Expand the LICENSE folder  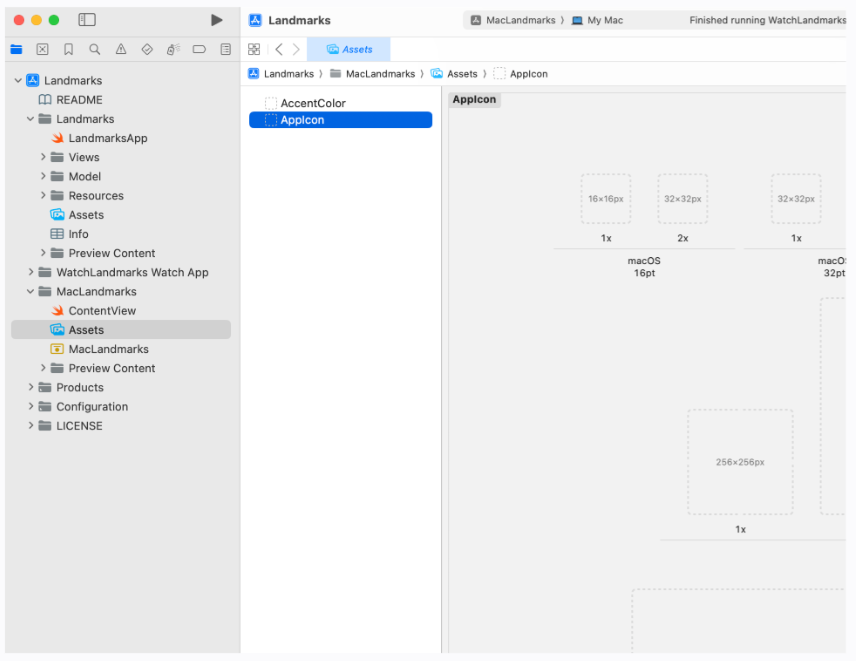coord(31,426)
